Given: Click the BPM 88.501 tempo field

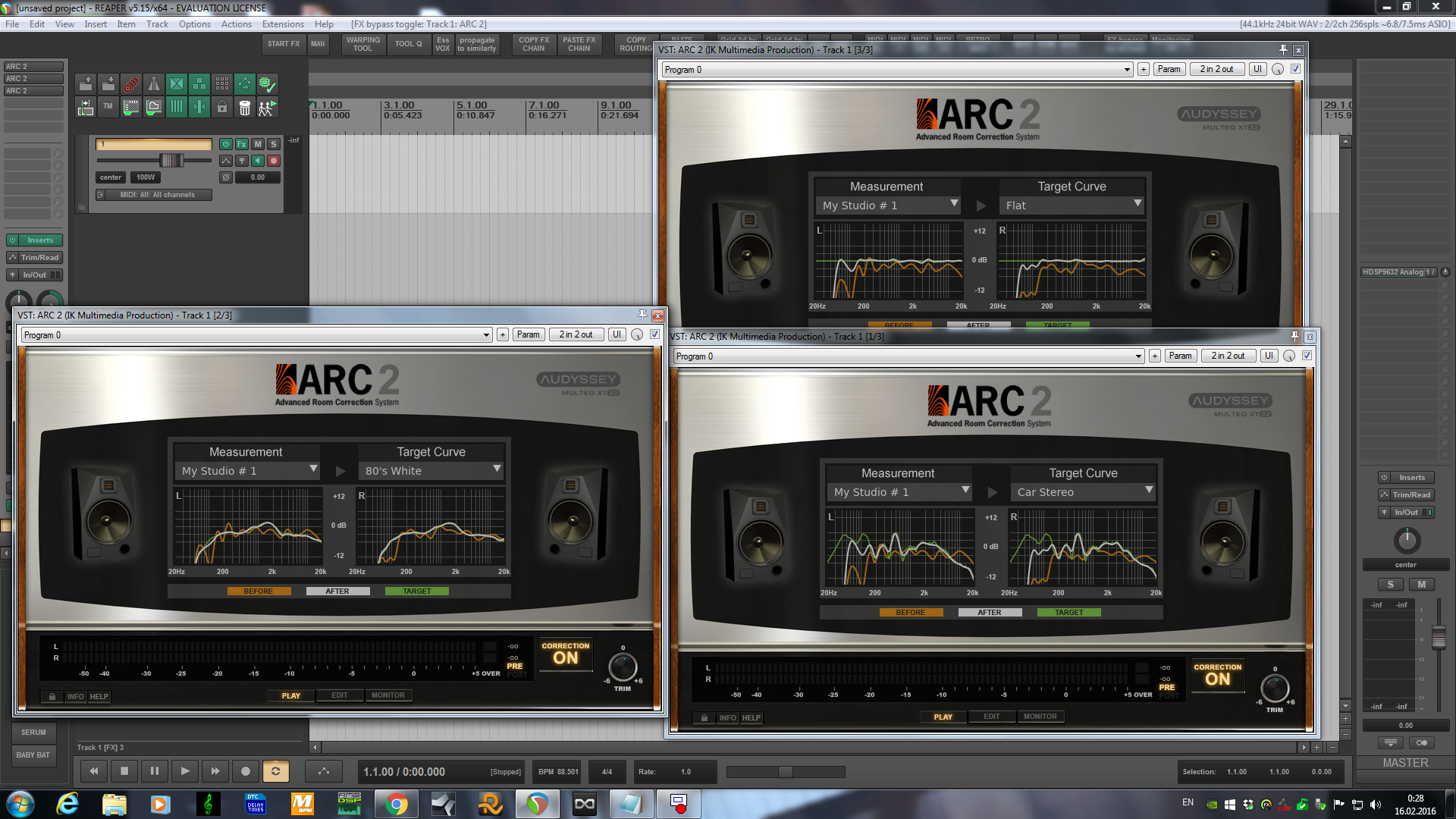Looking at the screenshot, I should tap(557, 771).
